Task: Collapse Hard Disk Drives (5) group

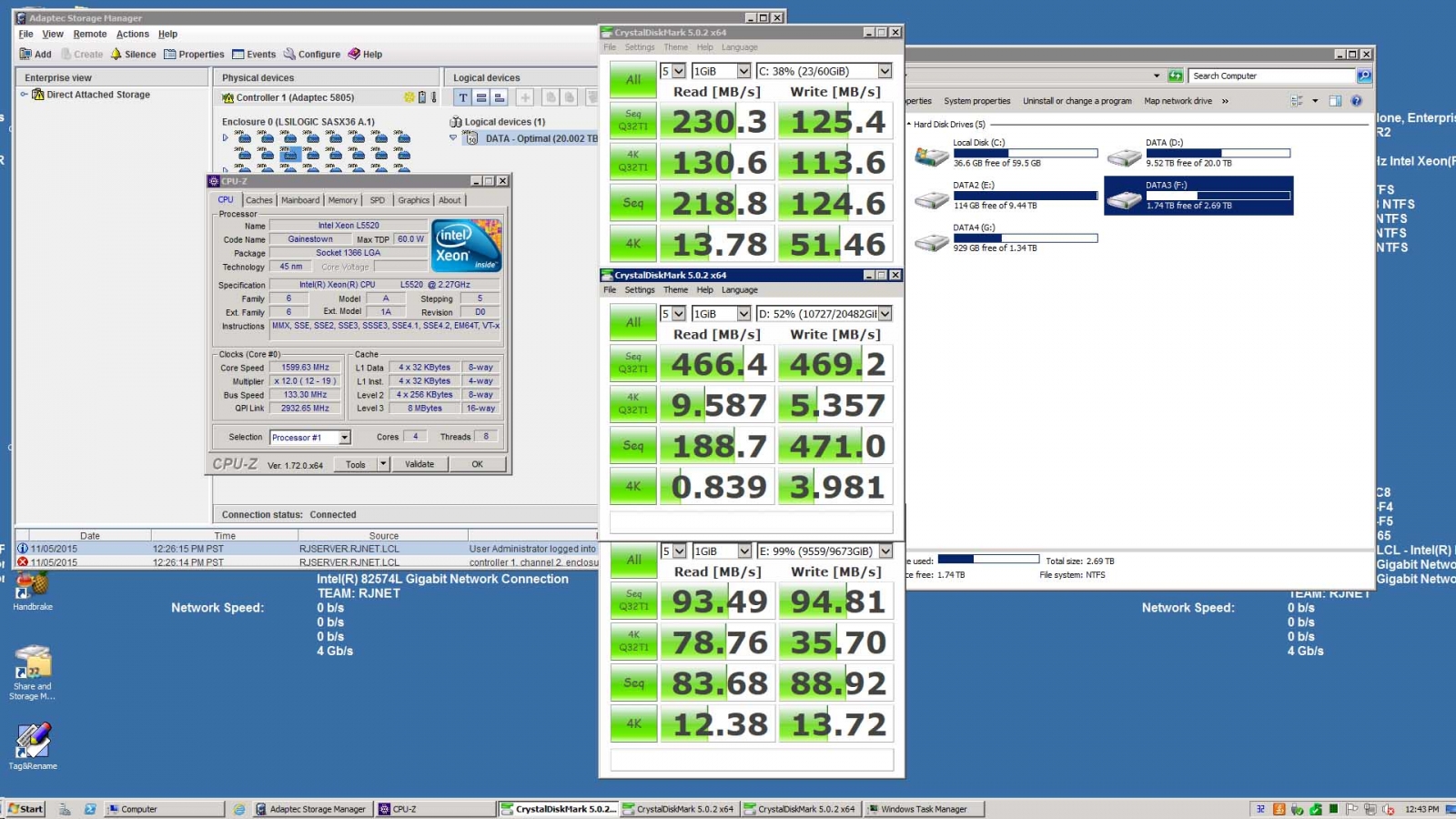Action: point(908,125)
